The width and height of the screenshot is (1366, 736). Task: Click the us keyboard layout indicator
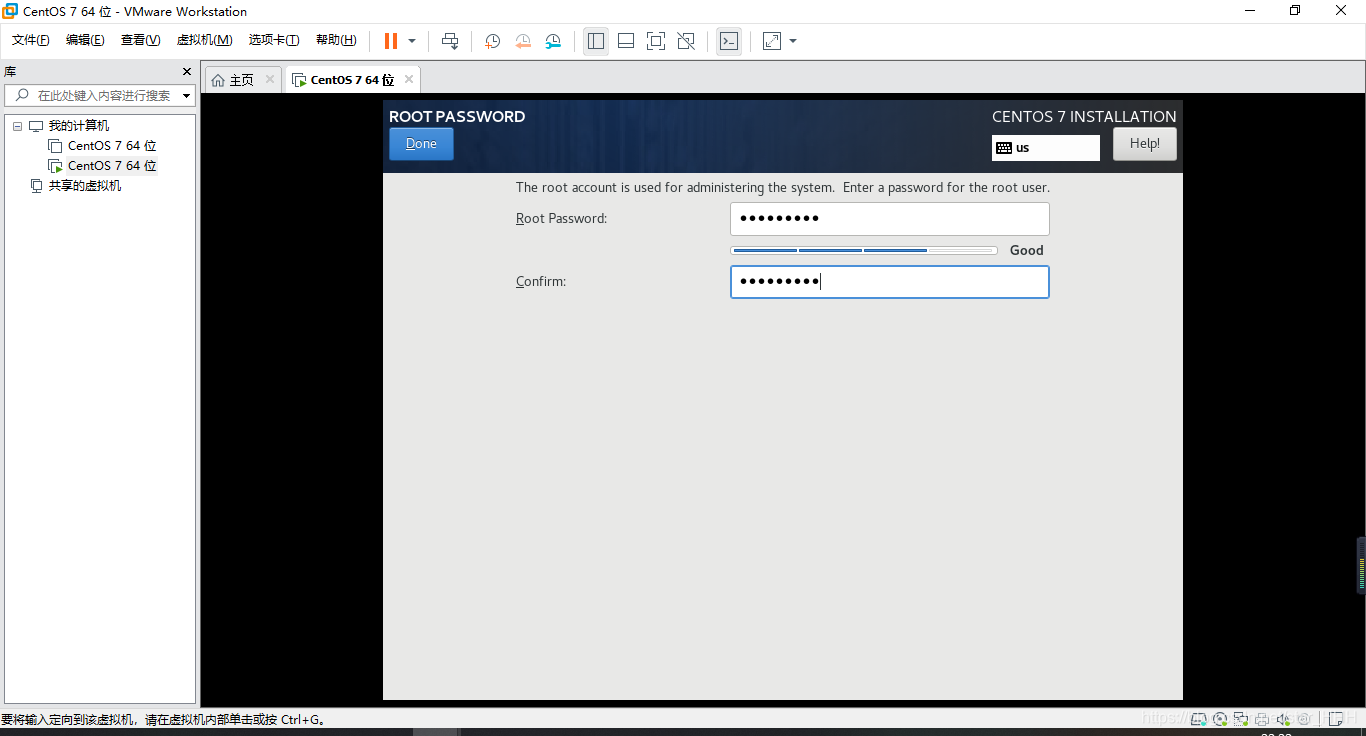click(x=1046, y=148)
